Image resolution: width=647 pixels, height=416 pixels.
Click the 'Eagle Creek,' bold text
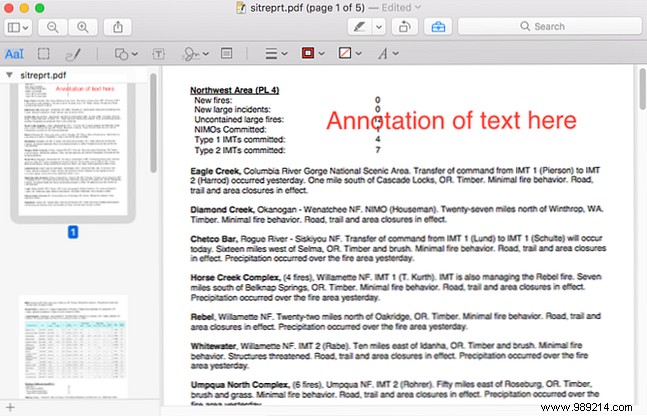(215, 171)
